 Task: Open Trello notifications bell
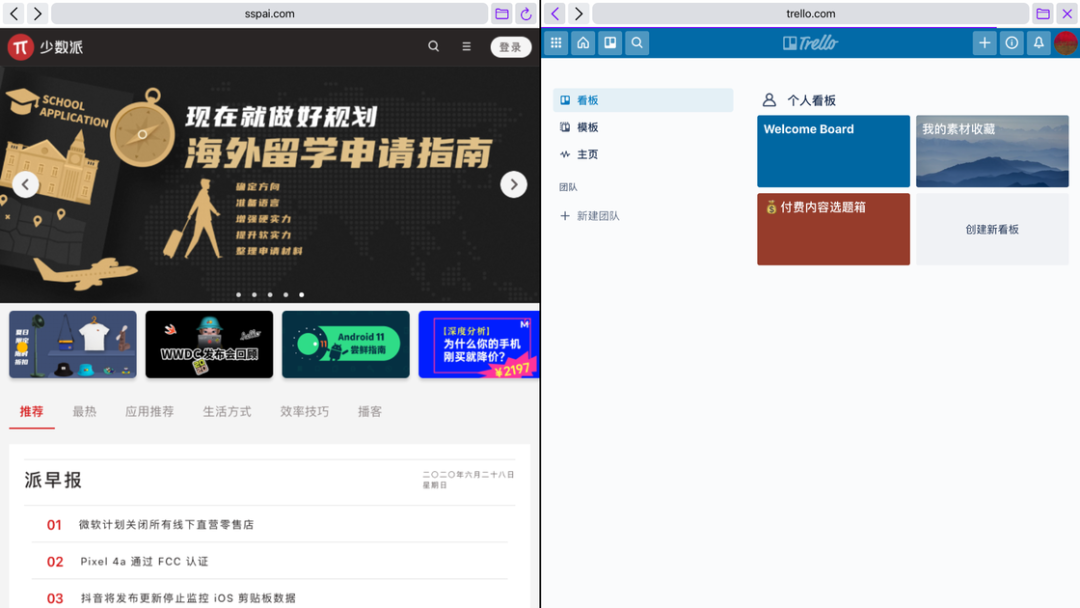click(x=1039, y=43)
